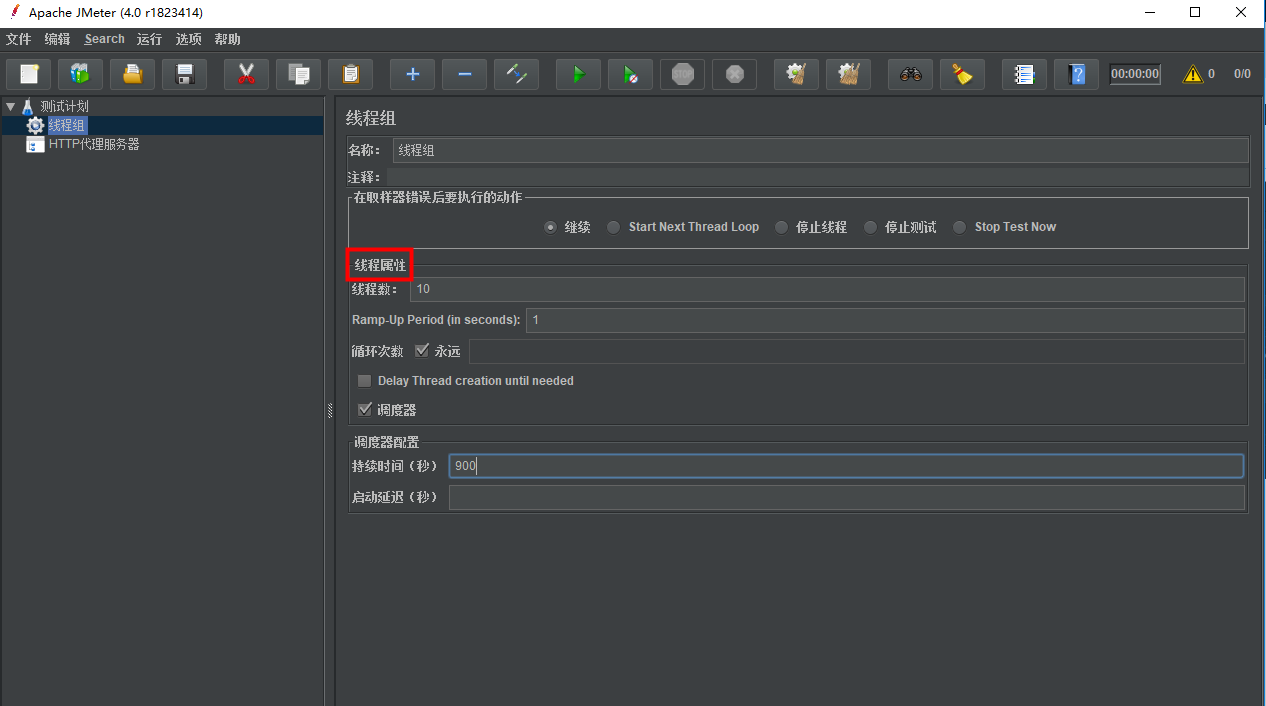Viewport: 1266px width, 706px height.
Task: Click the 循环次数 loop count field
Action: point(857,351)
